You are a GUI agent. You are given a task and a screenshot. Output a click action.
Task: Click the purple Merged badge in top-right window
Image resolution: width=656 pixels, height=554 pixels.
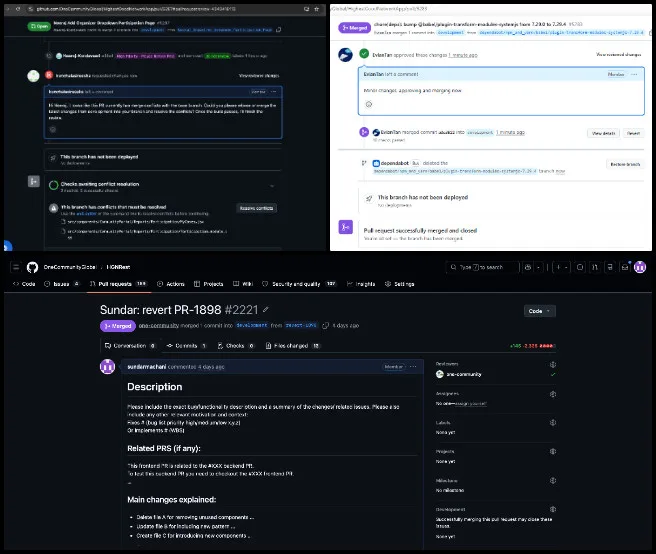click(354, 28)
